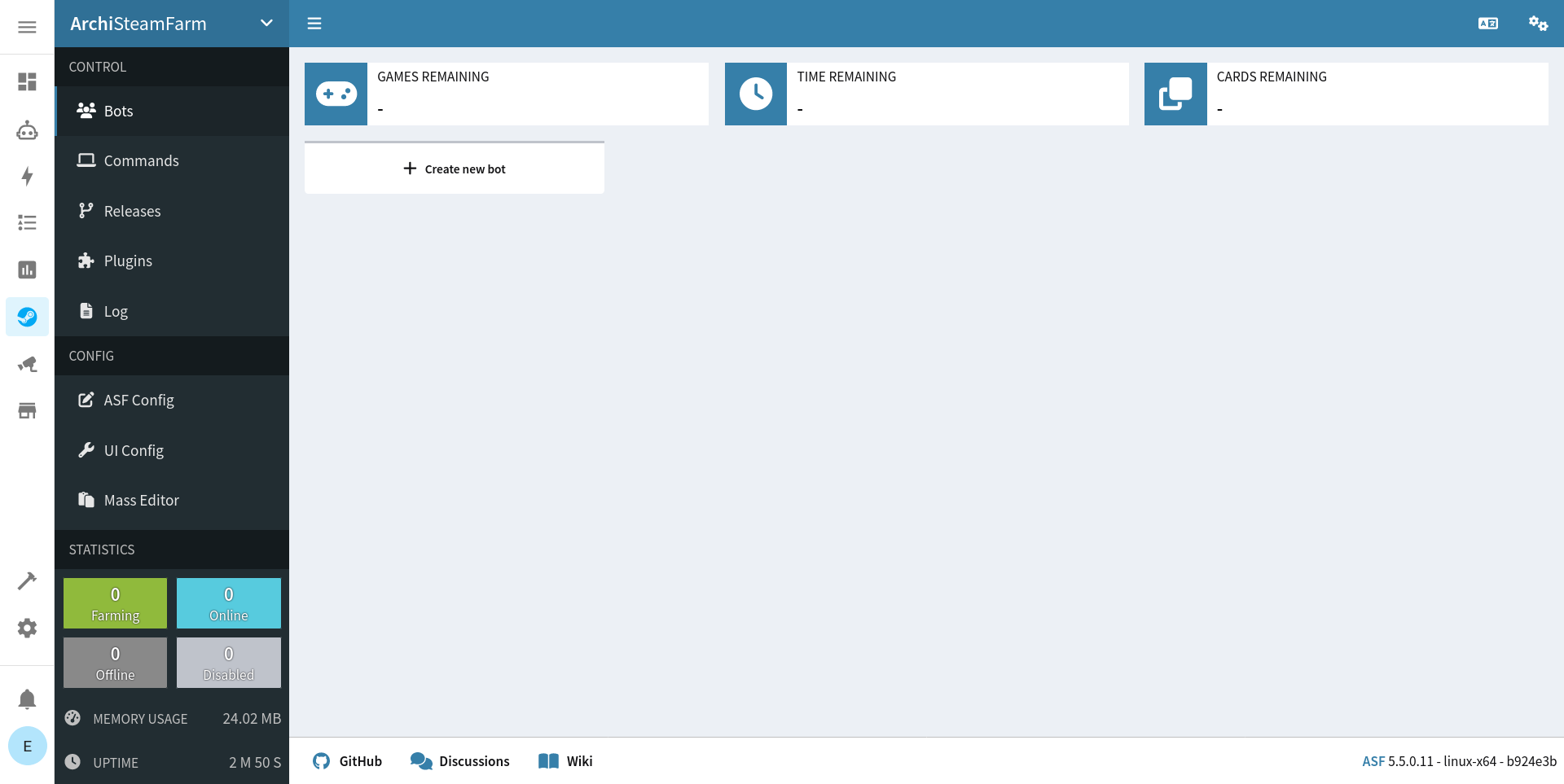Click the GAMES REMAINING label

(x=433, y=77)
